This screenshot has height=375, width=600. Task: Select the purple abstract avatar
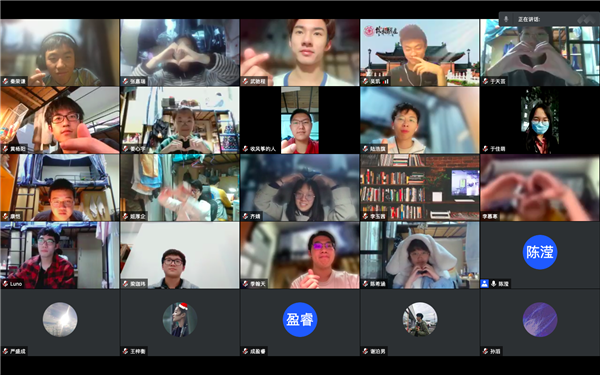(540, 320)
